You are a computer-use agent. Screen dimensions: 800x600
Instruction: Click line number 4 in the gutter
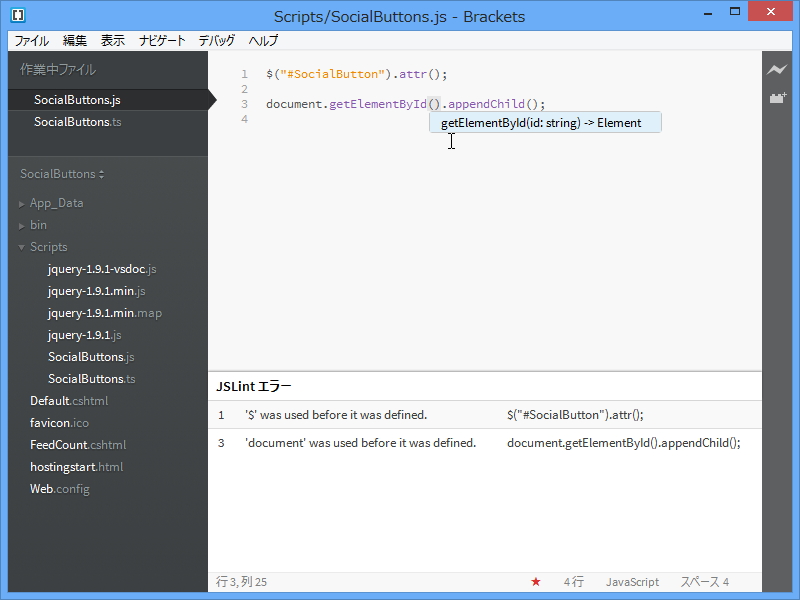point(244,119)
